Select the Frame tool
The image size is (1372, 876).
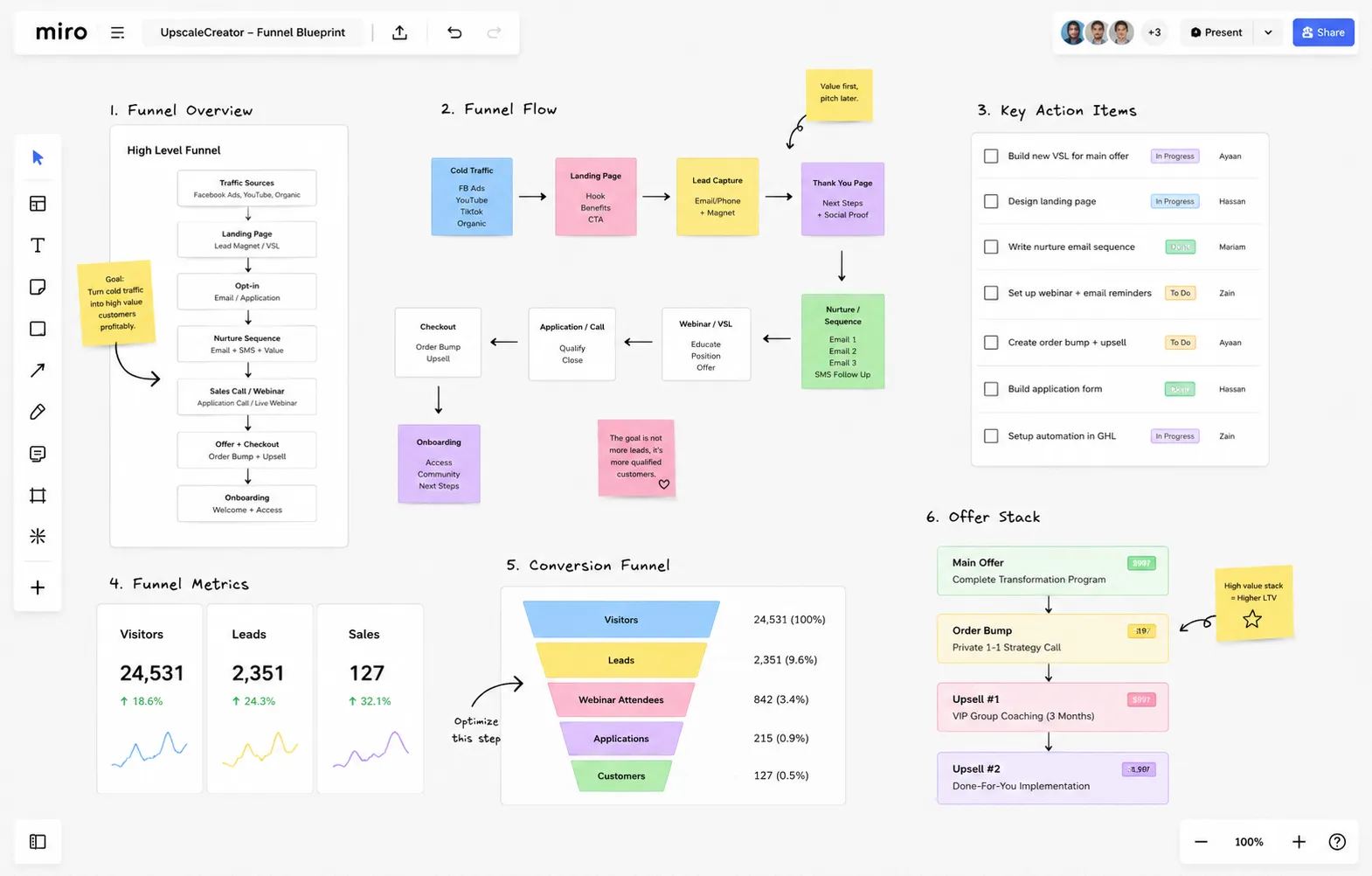point(38,496)
